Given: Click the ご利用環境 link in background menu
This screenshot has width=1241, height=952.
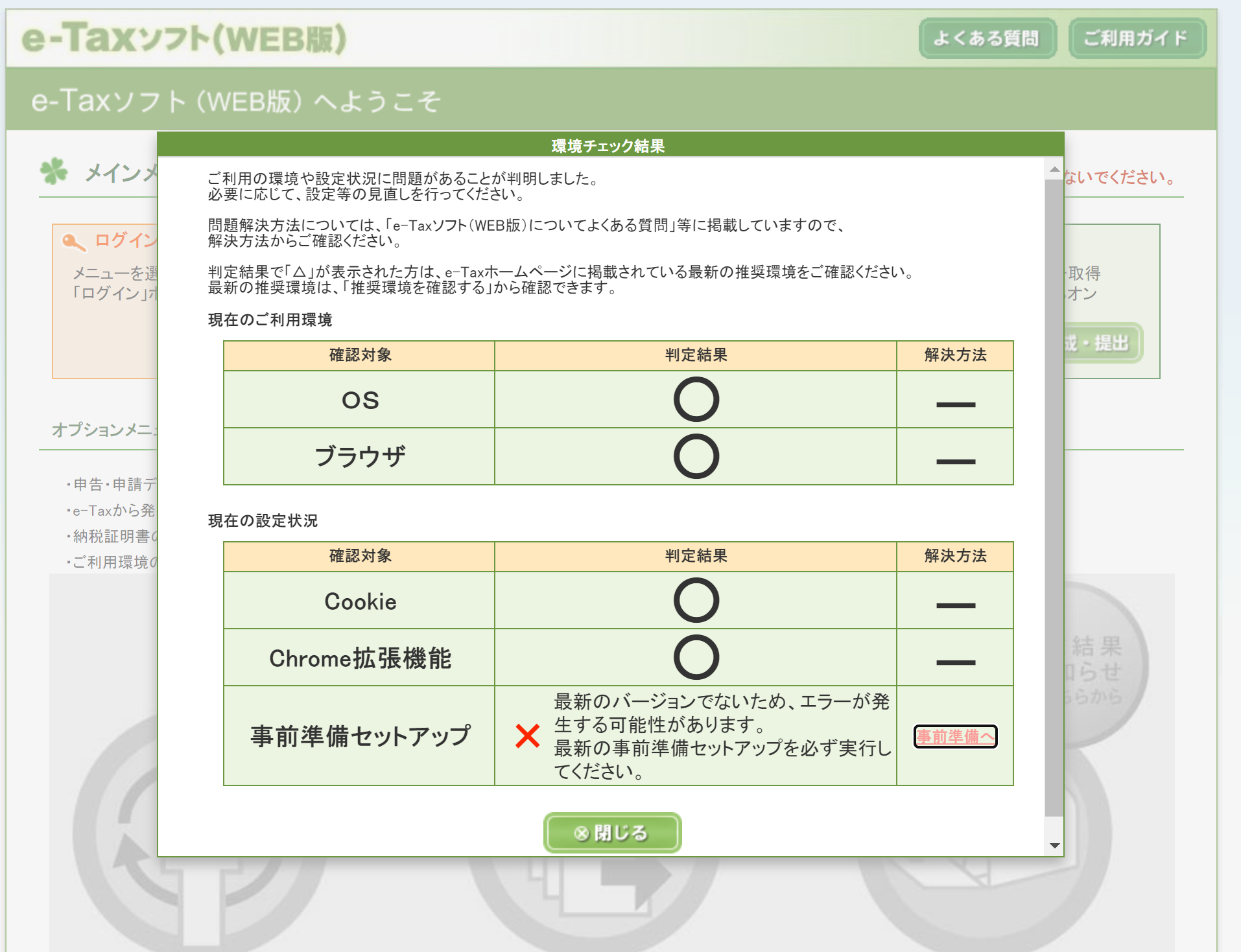Looking at the screenshot, I should (x=112, y=563).
